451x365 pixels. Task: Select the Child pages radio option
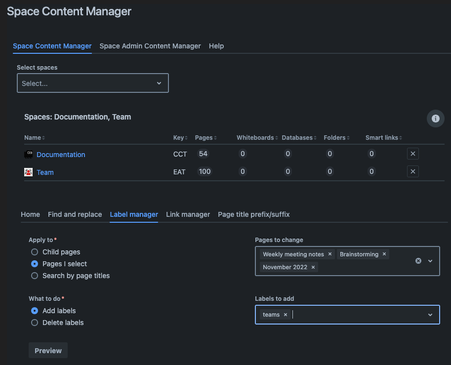[x=34, y=252]
